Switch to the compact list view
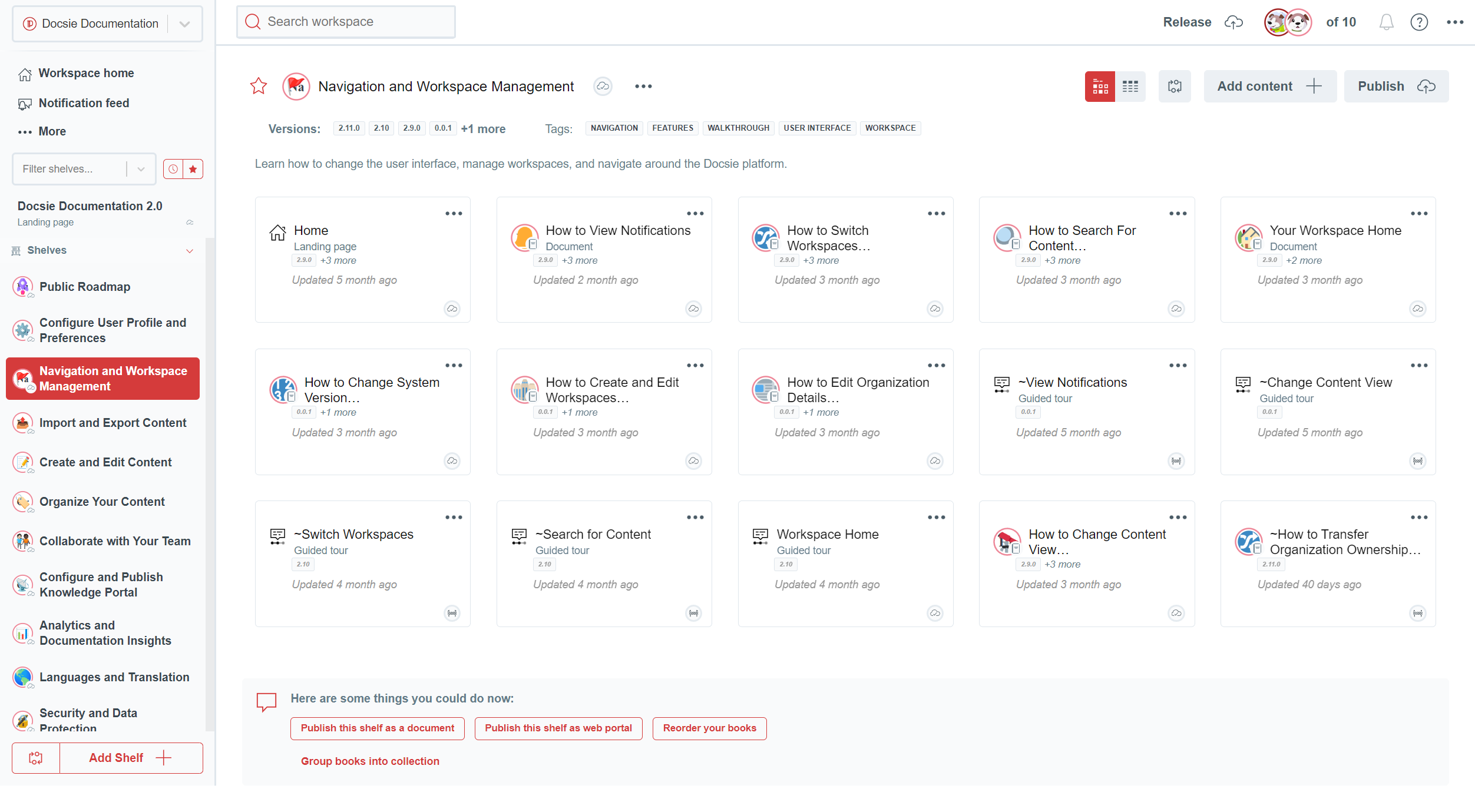The height and width of the screenshot is (812, 1475). 1130,87
